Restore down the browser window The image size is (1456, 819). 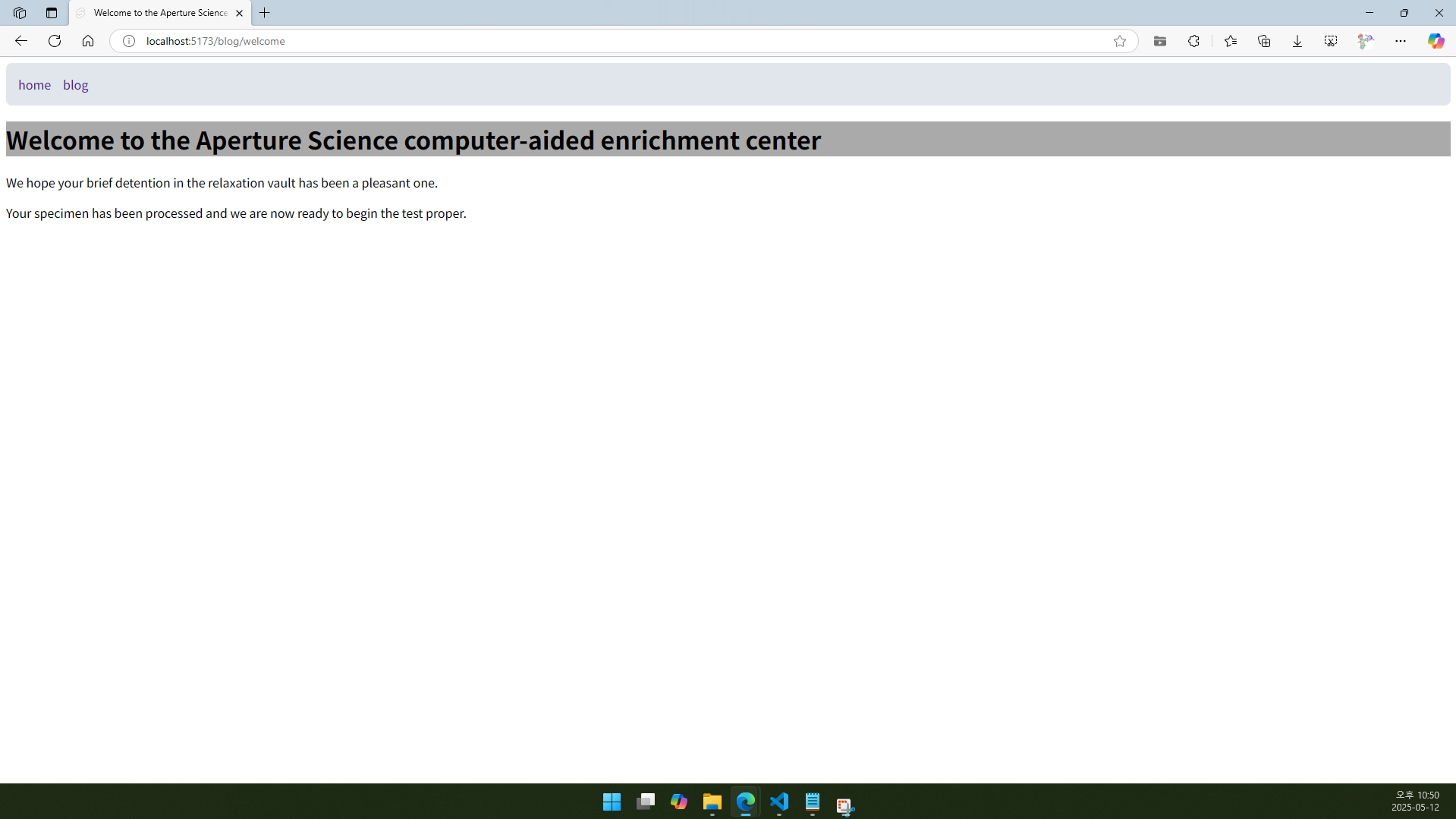tap(1404, 13)
